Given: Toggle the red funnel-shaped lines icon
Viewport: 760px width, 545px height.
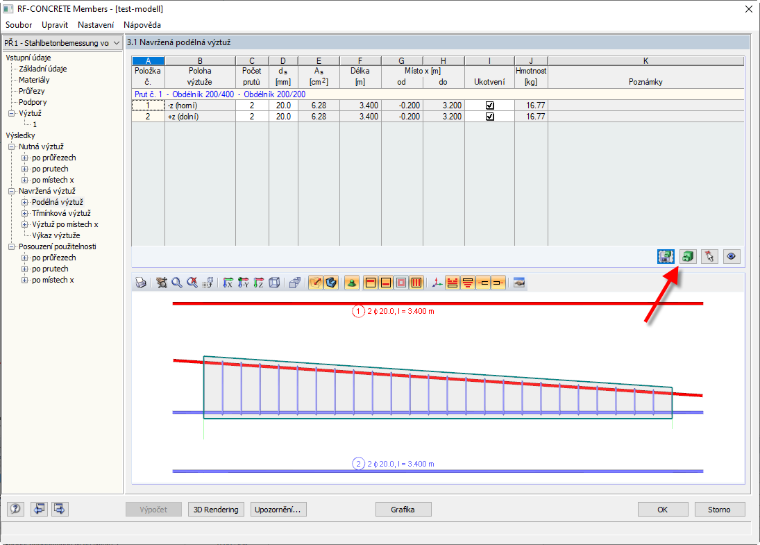Looking at the screenshot, I should coord(468,283).
